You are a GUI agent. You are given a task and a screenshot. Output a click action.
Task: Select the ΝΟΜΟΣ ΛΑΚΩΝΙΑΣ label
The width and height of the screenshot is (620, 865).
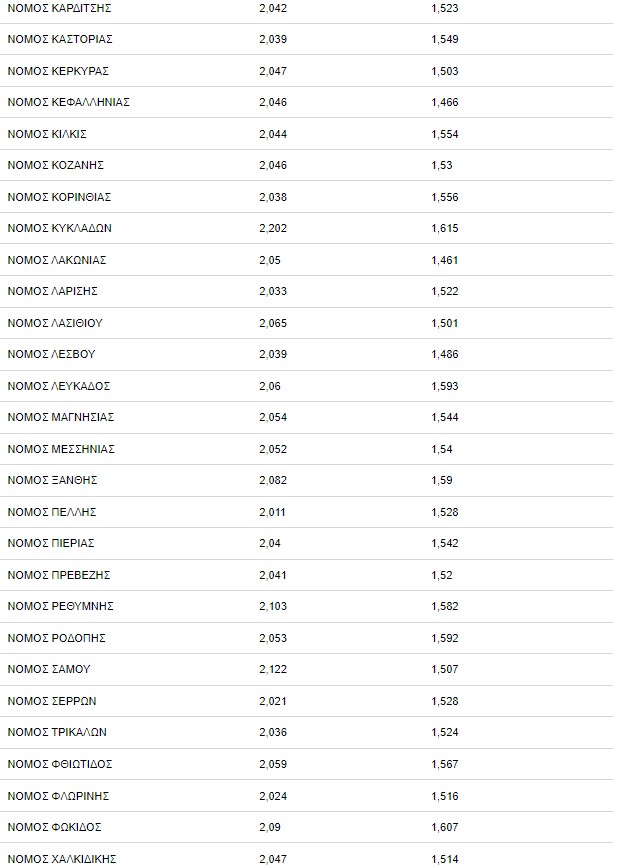[57, 260]
